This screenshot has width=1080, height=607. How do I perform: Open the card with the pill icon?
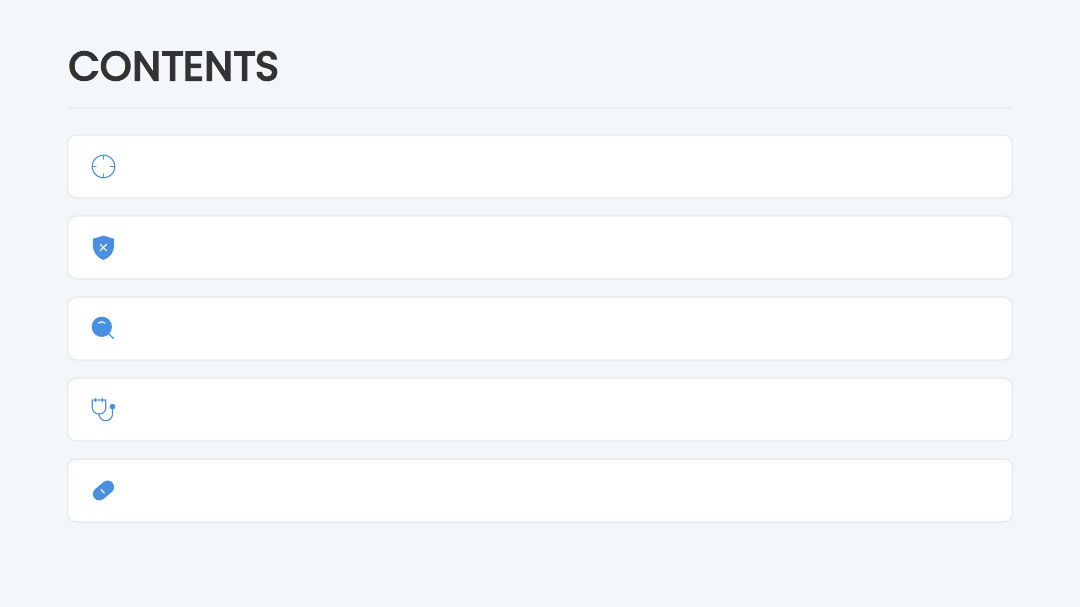coord(540,491)
